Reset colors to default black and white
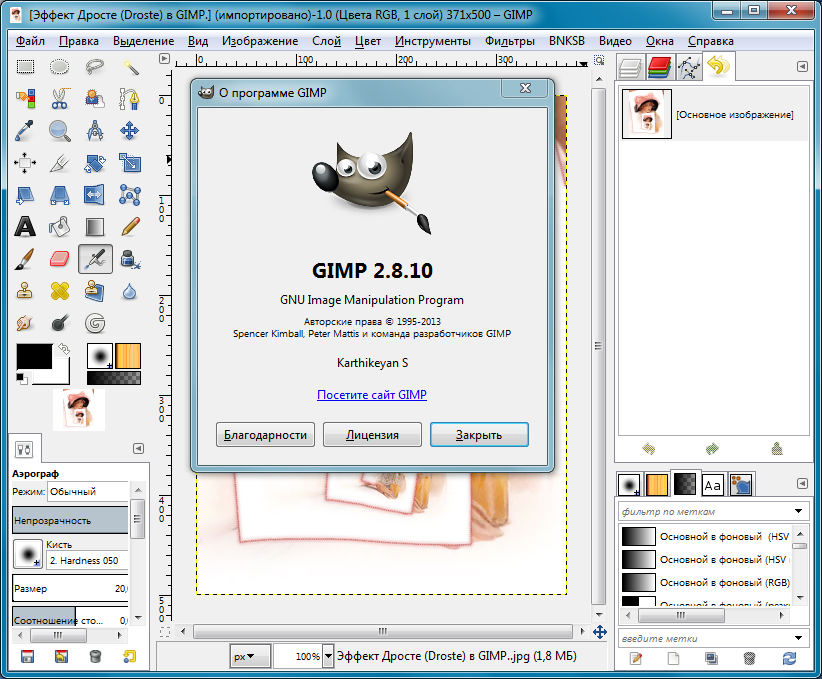Viewport: 822px width, 679px height. coord(22,378)
